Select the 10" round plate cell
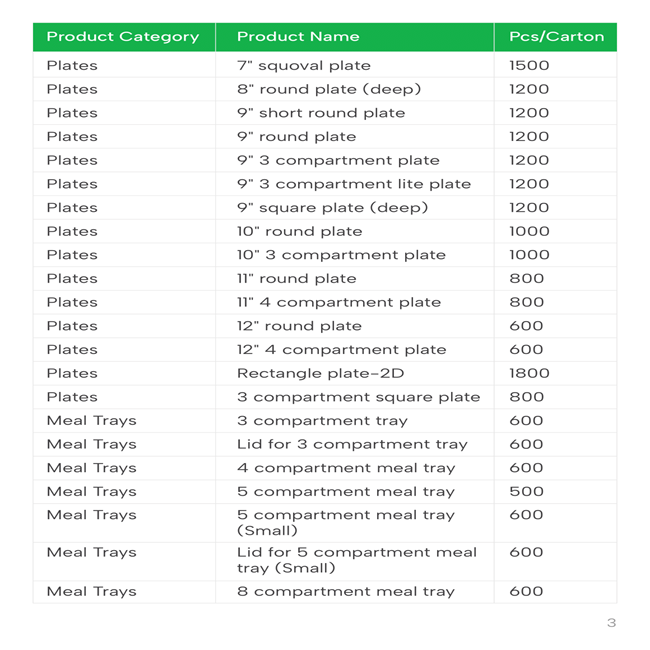 coord(299,231)
